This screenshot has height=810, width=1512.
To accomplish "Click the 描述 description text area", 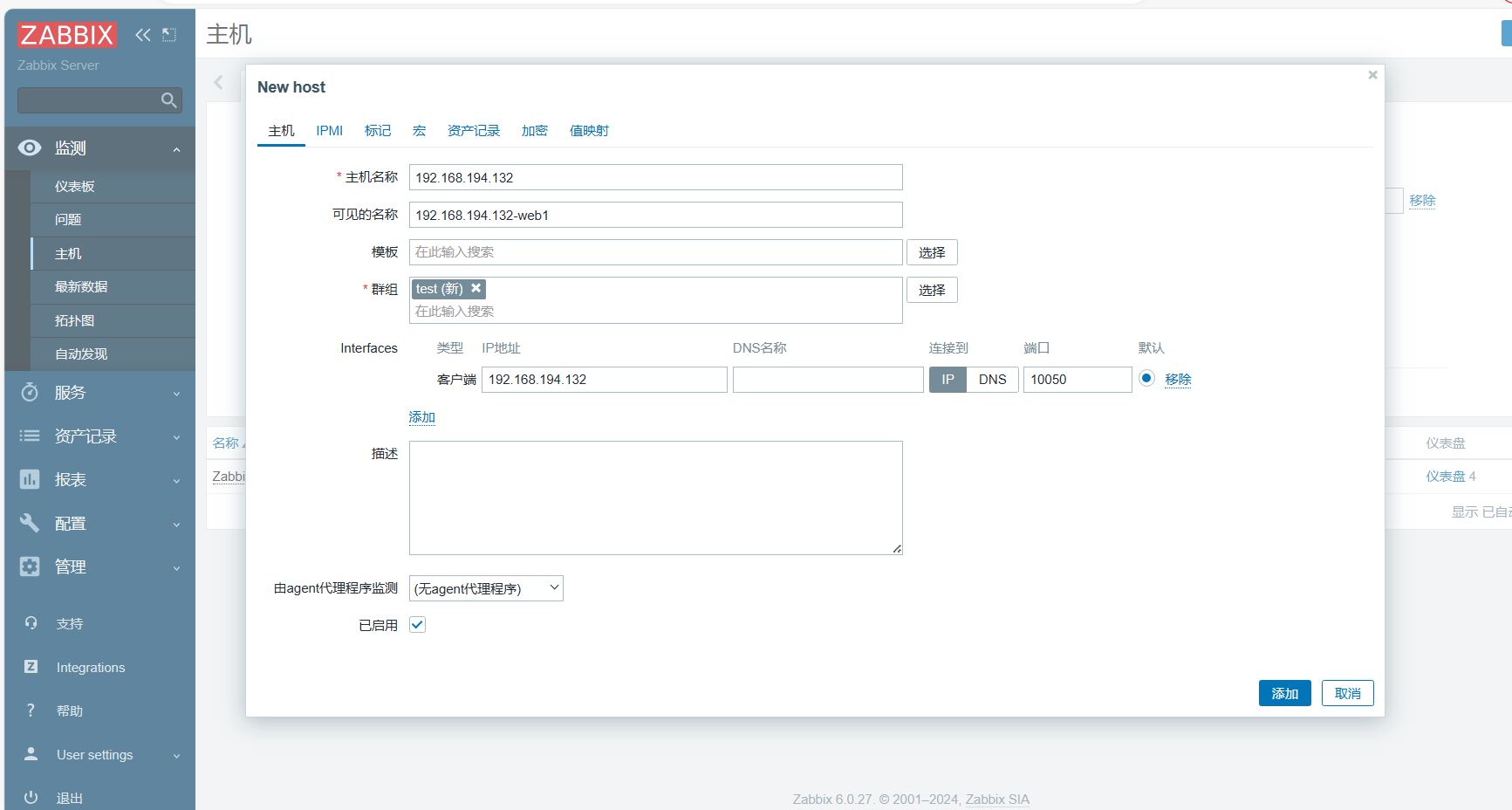I will point(656,498).
